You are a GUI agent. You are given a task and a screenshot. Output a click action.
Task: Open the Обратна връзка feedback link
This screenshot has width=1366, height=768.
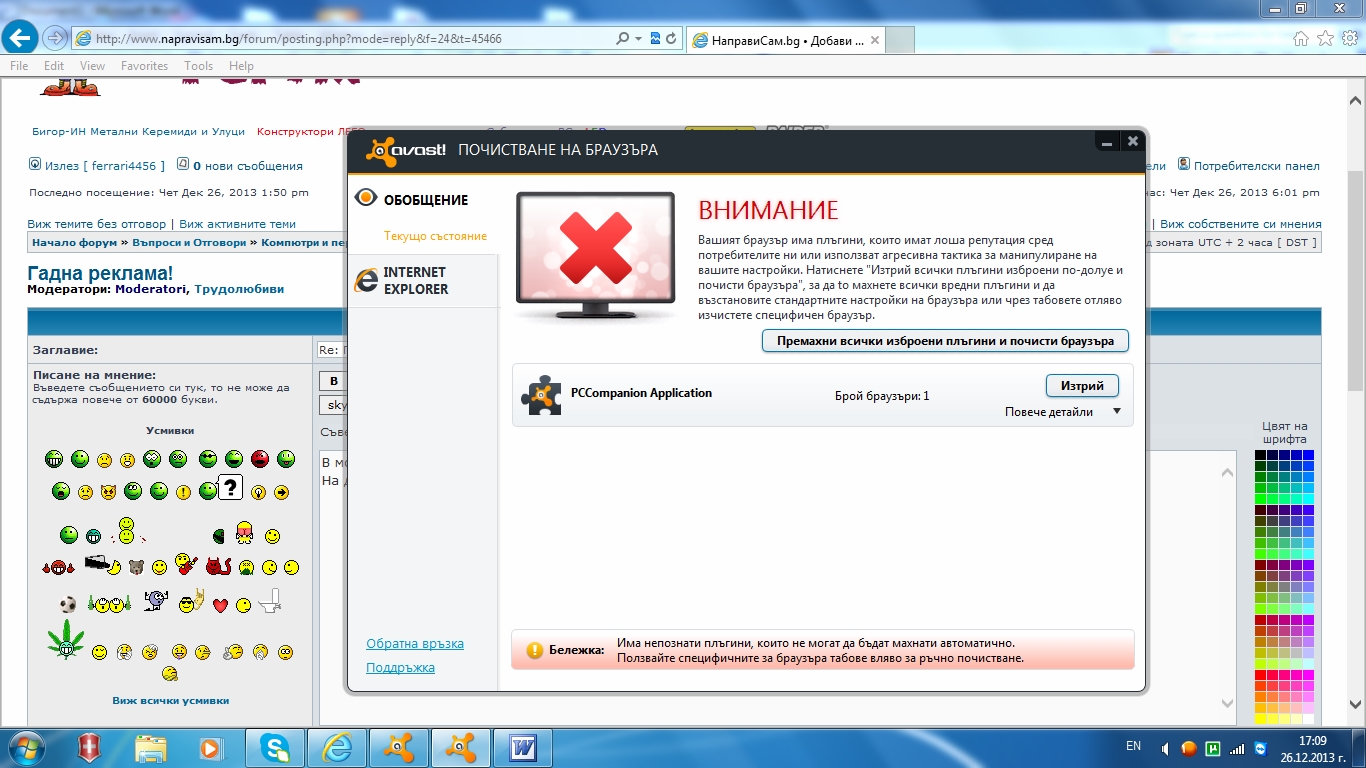click(x=415, y=644)
